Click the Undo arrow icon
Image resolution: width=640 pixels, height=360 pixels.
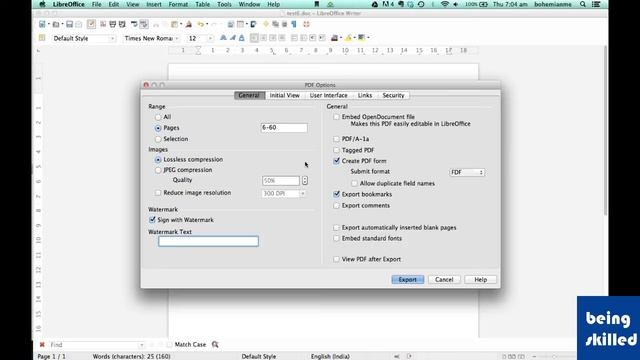(200, 24)
